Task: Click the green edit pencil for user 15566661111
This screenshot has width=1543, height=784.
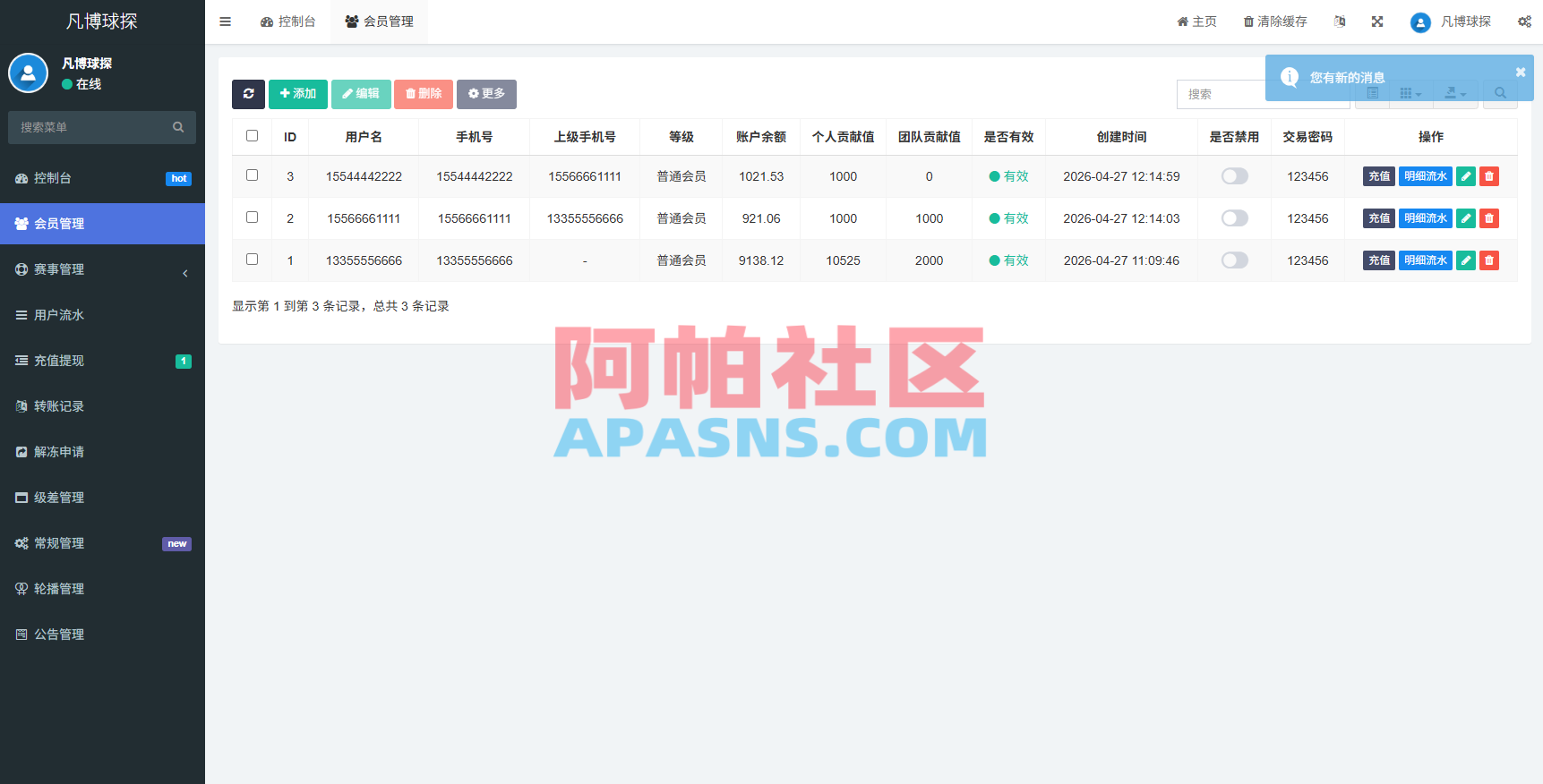Action: [x=1466, y=218]
